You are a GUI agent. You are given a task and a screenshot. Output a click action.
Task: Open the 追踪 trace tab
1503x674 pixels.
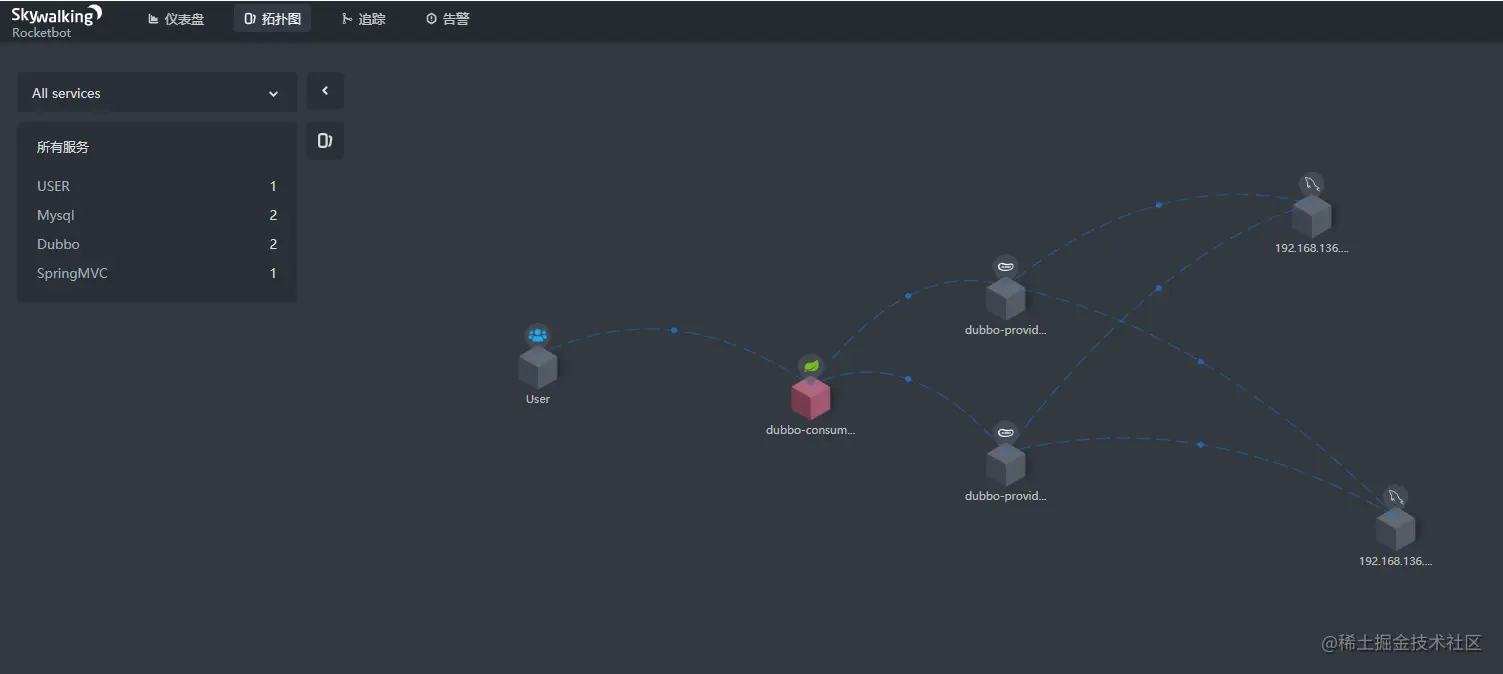coord(363,19)
